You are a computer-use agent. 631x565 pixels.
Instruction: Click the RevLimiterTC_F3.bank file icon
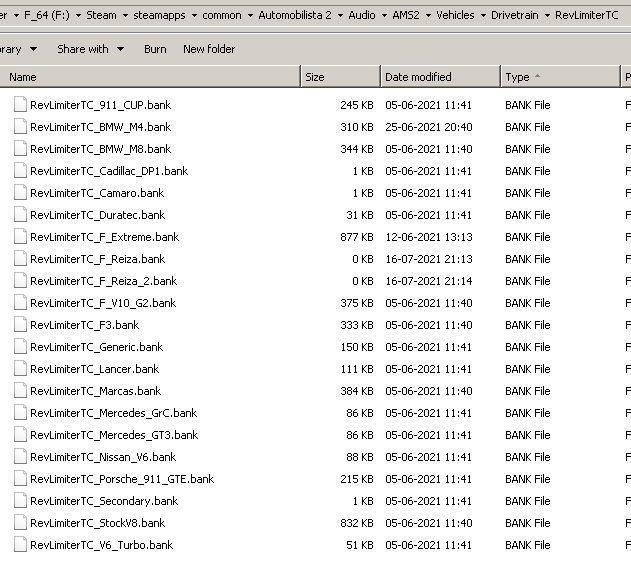click(x=20, y=325)
